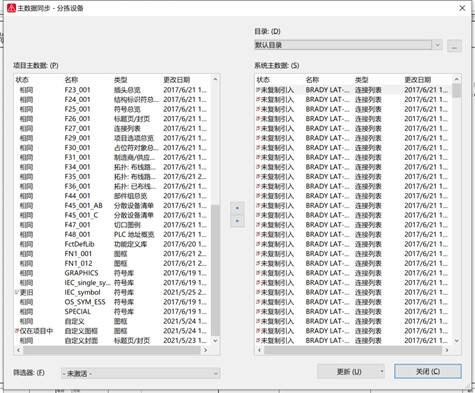
Task: Click the lower transfer button between the two lists
Action: [x=237, y=221]
